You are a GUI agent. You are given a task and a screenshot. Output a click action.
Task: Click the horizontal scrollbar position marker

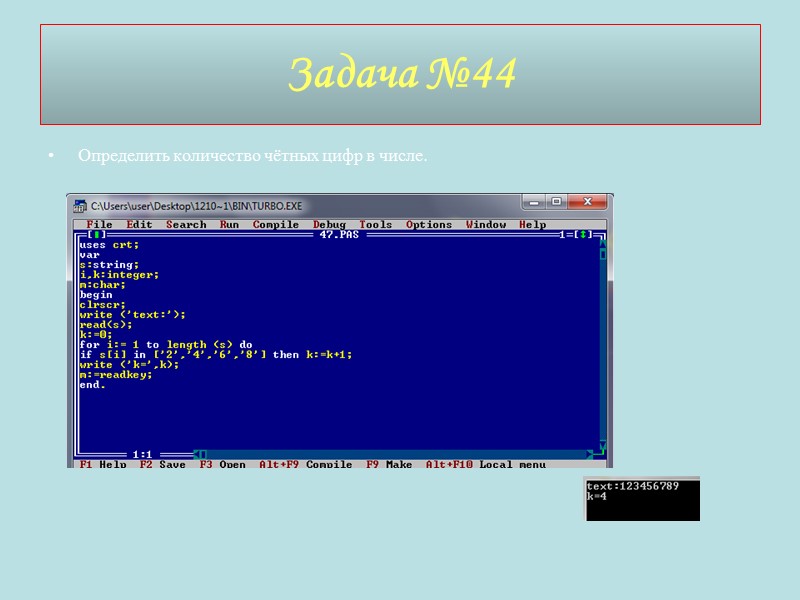[203, 454]
